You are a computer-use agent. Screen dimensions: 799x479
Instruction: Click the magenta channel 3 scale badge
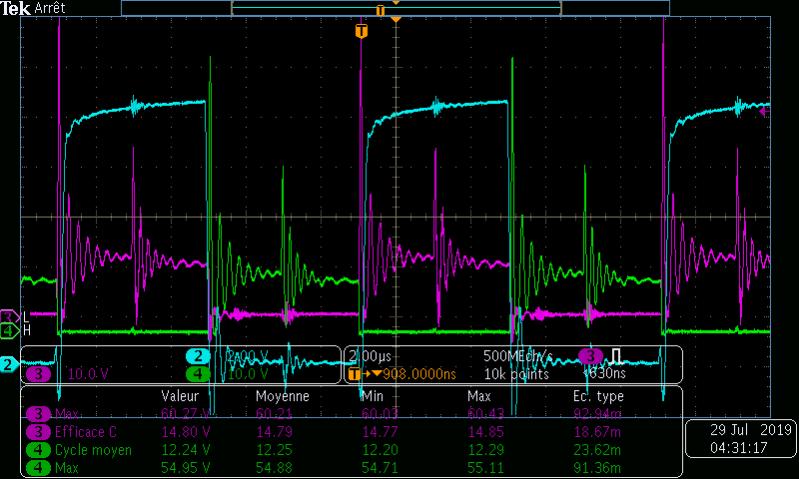coord(39,375)
